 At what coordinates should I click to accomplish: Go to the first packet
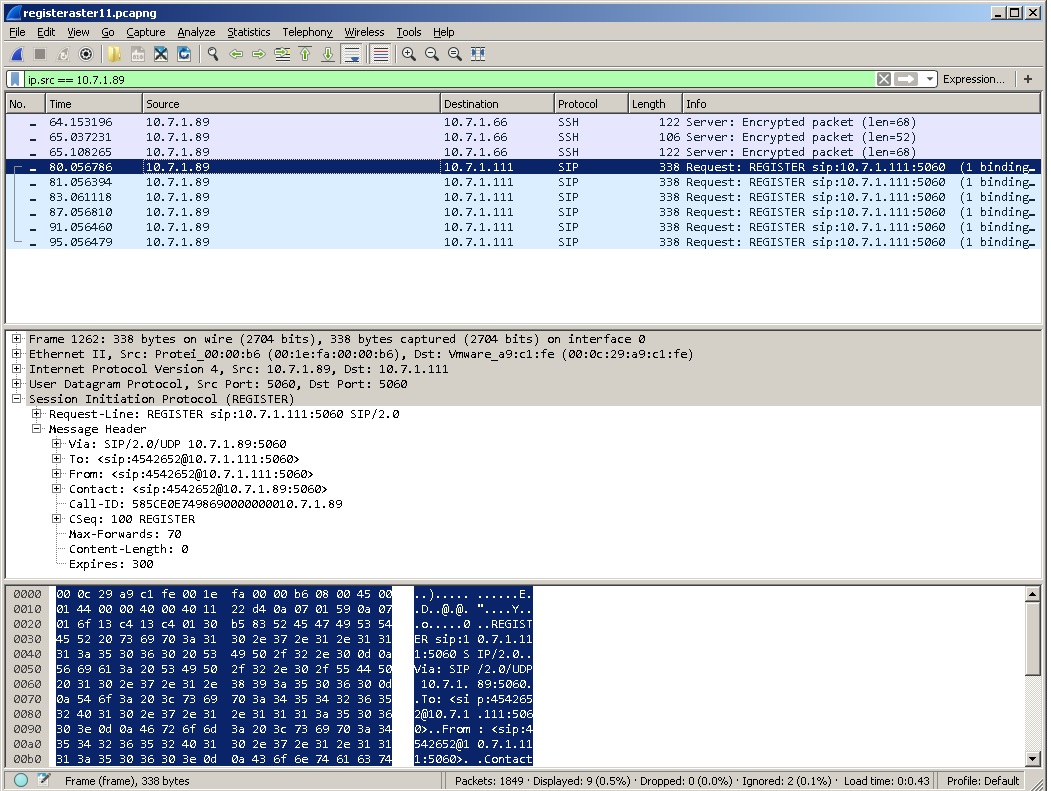(x=305, y=54)
